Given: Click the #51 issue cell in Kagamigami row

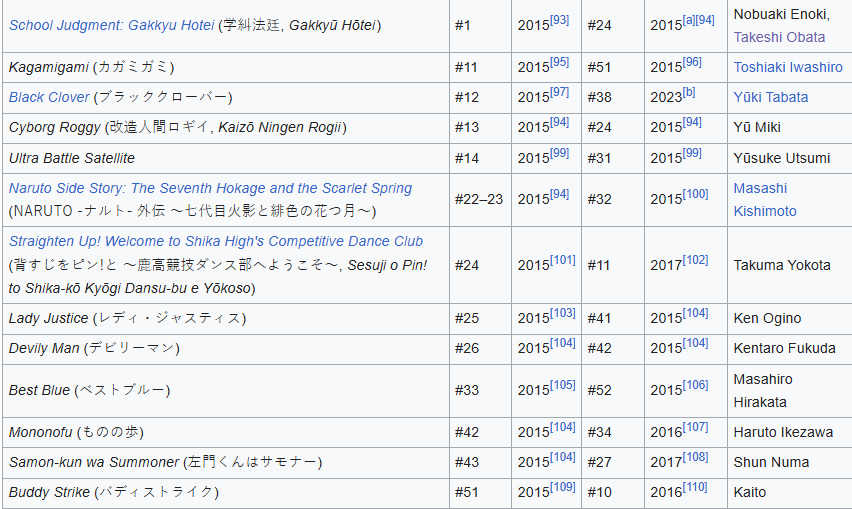Looking at the screenshot, I should pyautogui.click(x=613, y=67).
